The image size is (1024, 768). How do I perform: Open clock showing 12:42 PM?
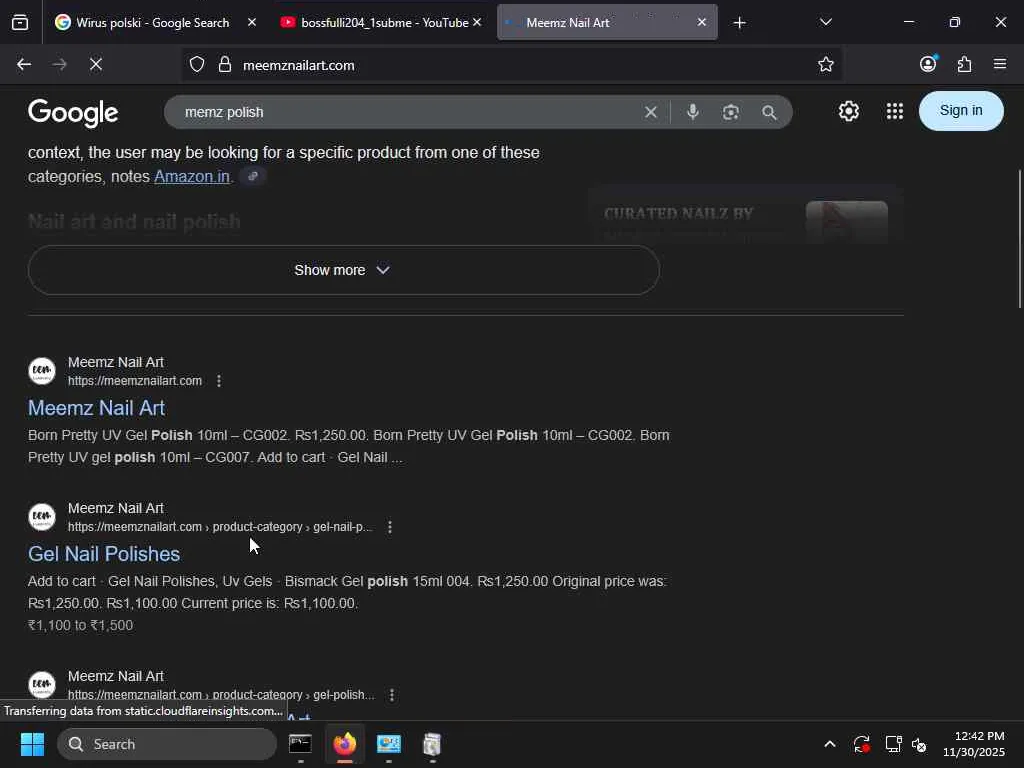[973, 744]
